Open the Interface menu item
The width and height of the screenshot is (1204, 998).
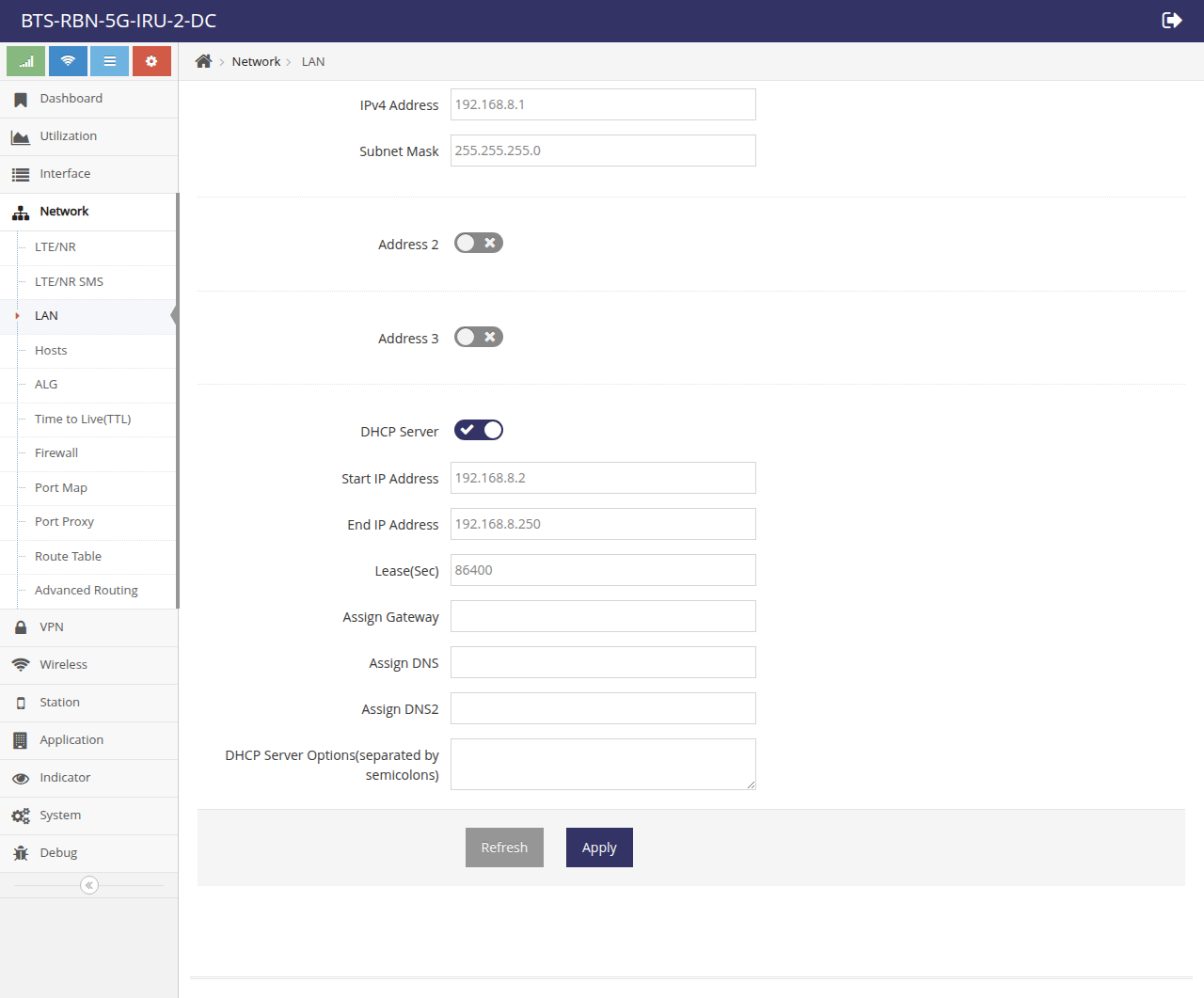(88, 174)
